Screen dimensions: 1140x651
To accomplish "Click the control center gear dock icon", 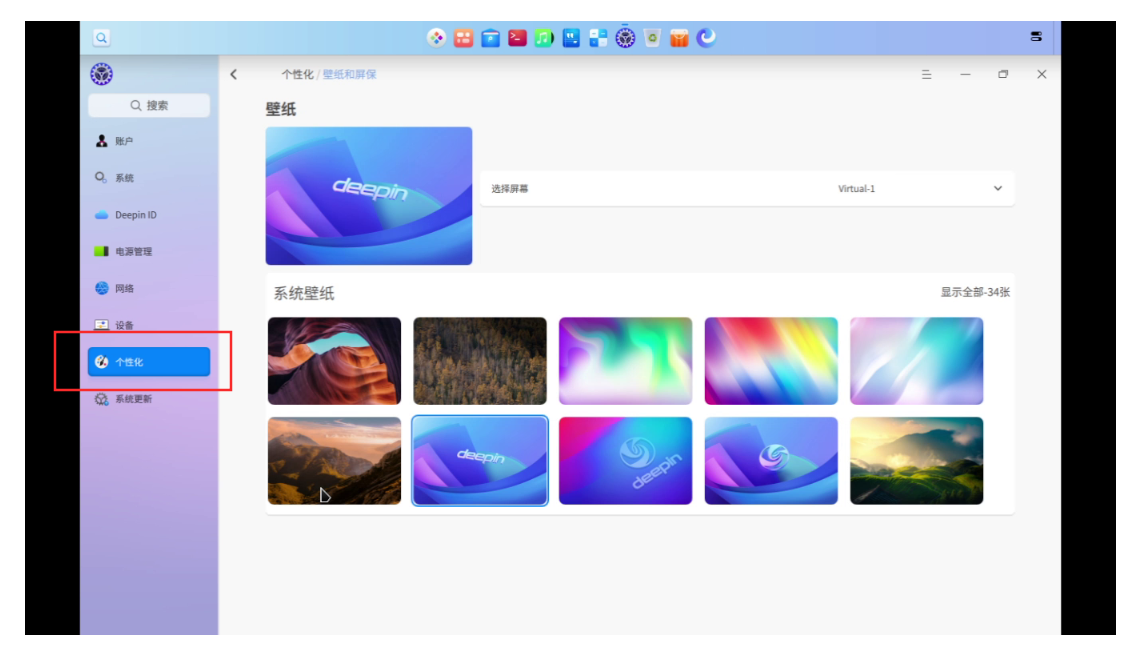I will (625, 38).
